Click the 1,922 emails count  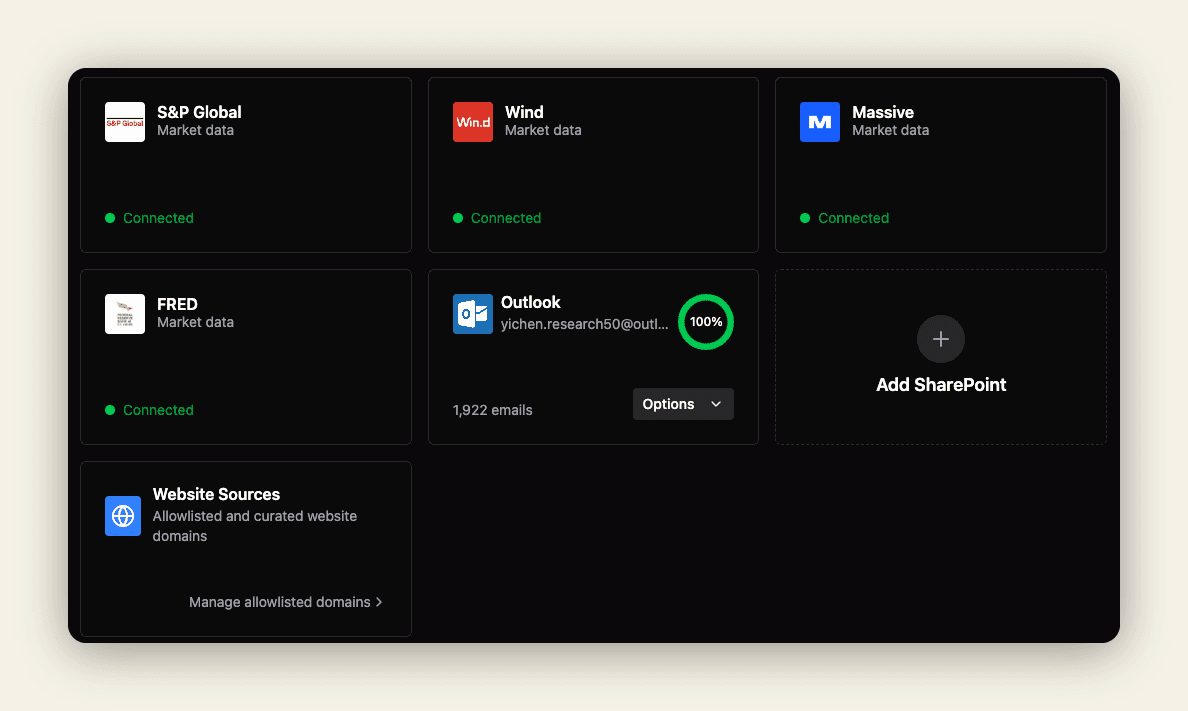(492, 410)
